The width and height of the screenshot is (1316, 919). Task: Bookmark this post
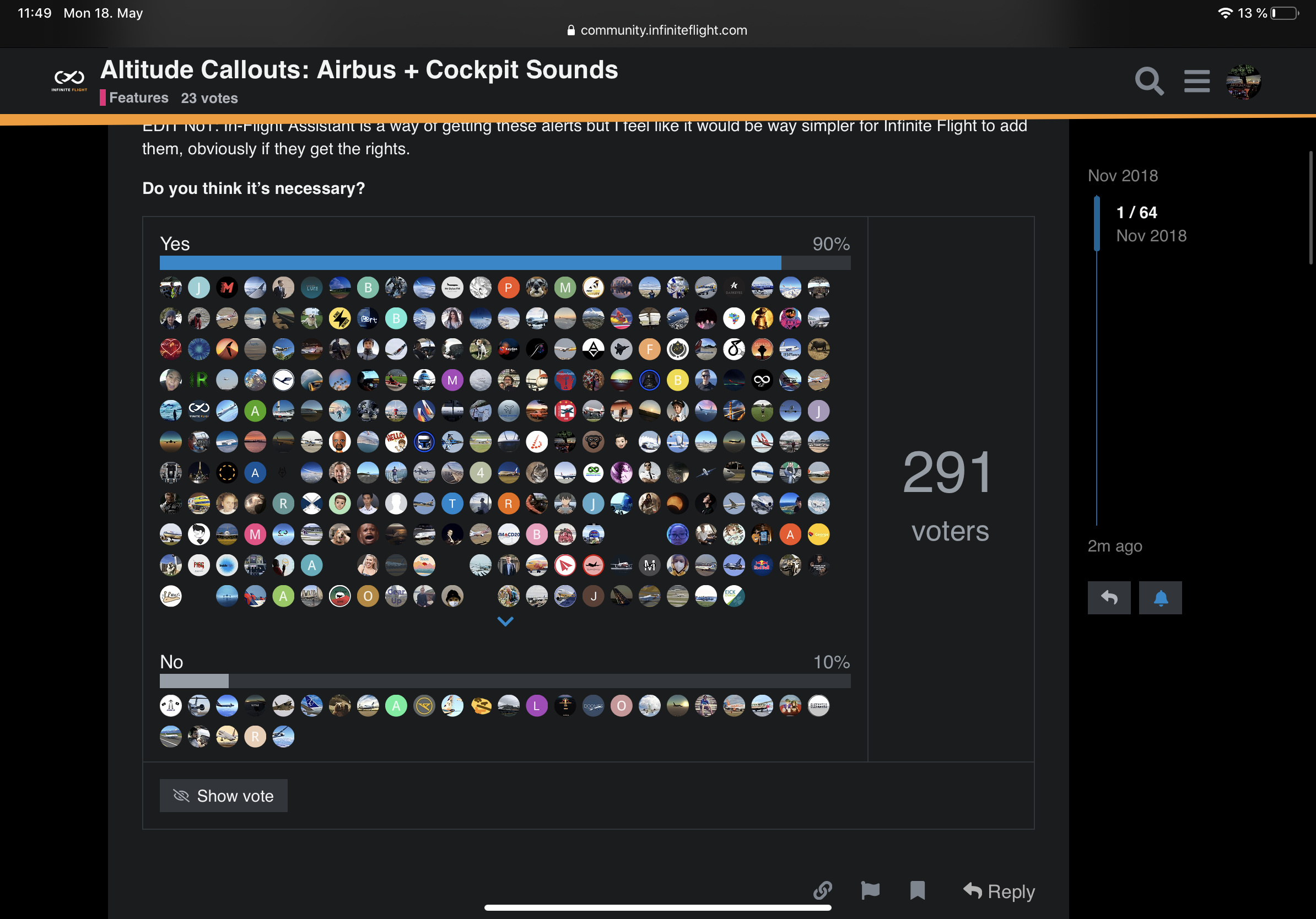pos(917,890)
